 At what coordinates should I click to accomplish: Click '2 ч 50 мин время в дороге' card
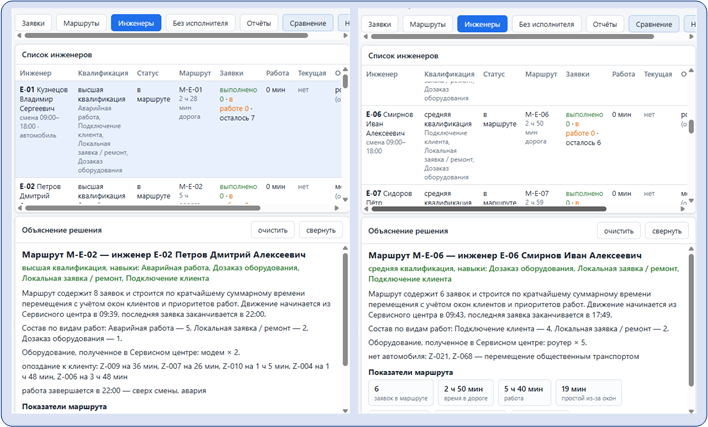click(466, 393)
